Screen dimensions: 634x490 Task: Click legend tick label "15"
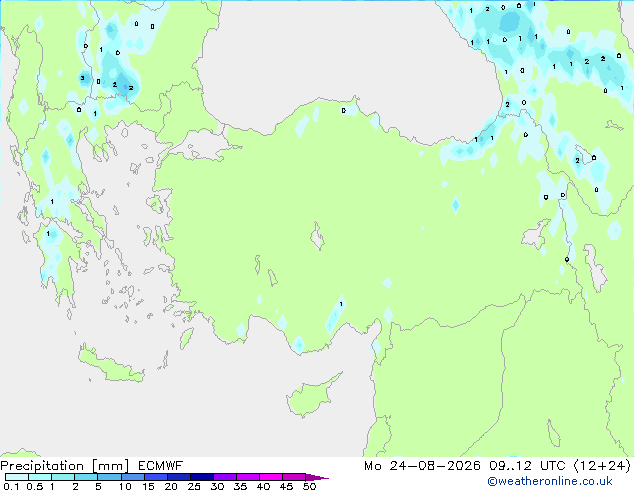point(148,486)
